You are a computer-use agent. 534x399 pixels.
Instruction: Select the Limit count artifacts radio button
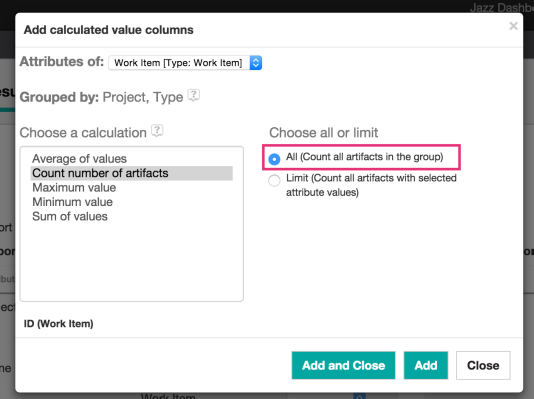point(274,180)
